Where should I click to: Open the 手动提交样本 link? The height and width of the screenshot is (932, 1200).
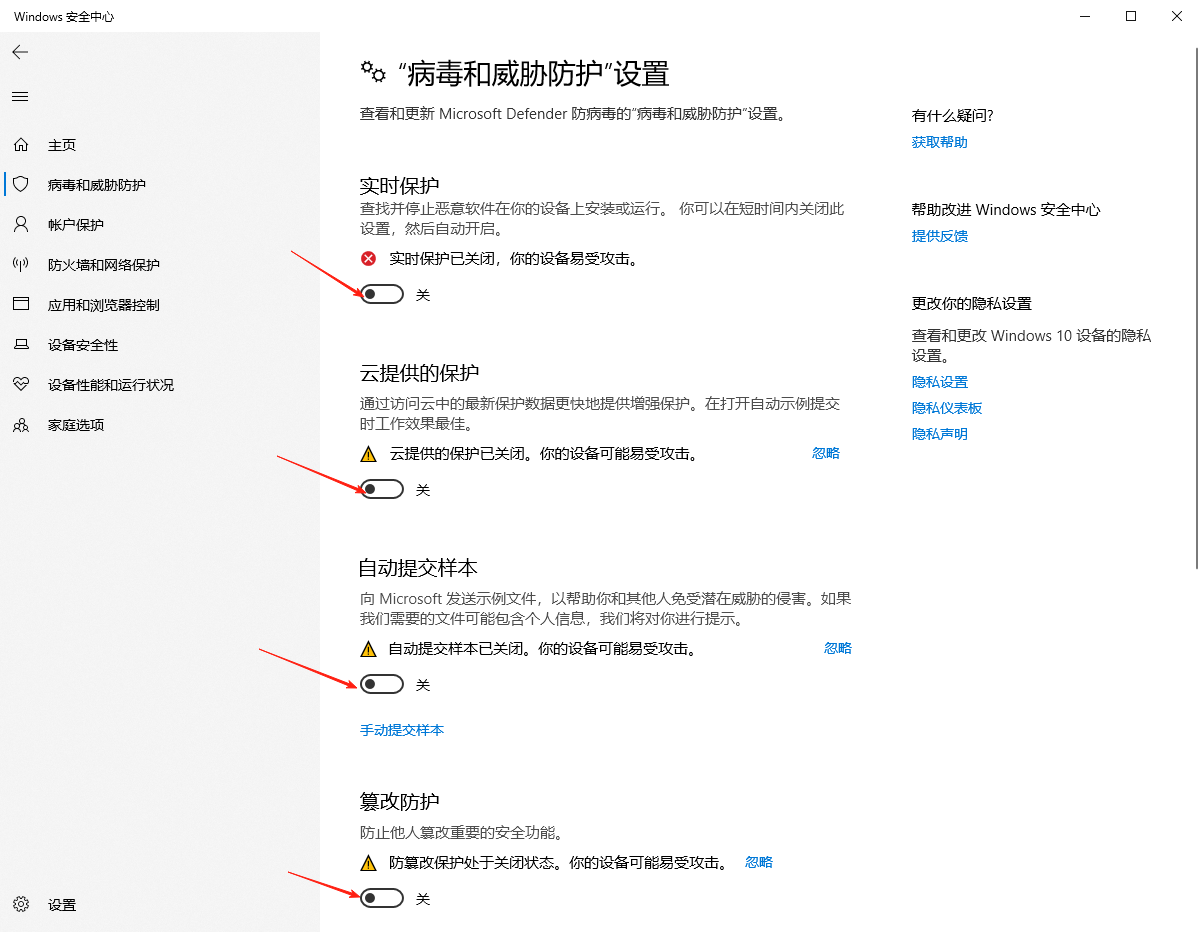click(x=401, y=730)
